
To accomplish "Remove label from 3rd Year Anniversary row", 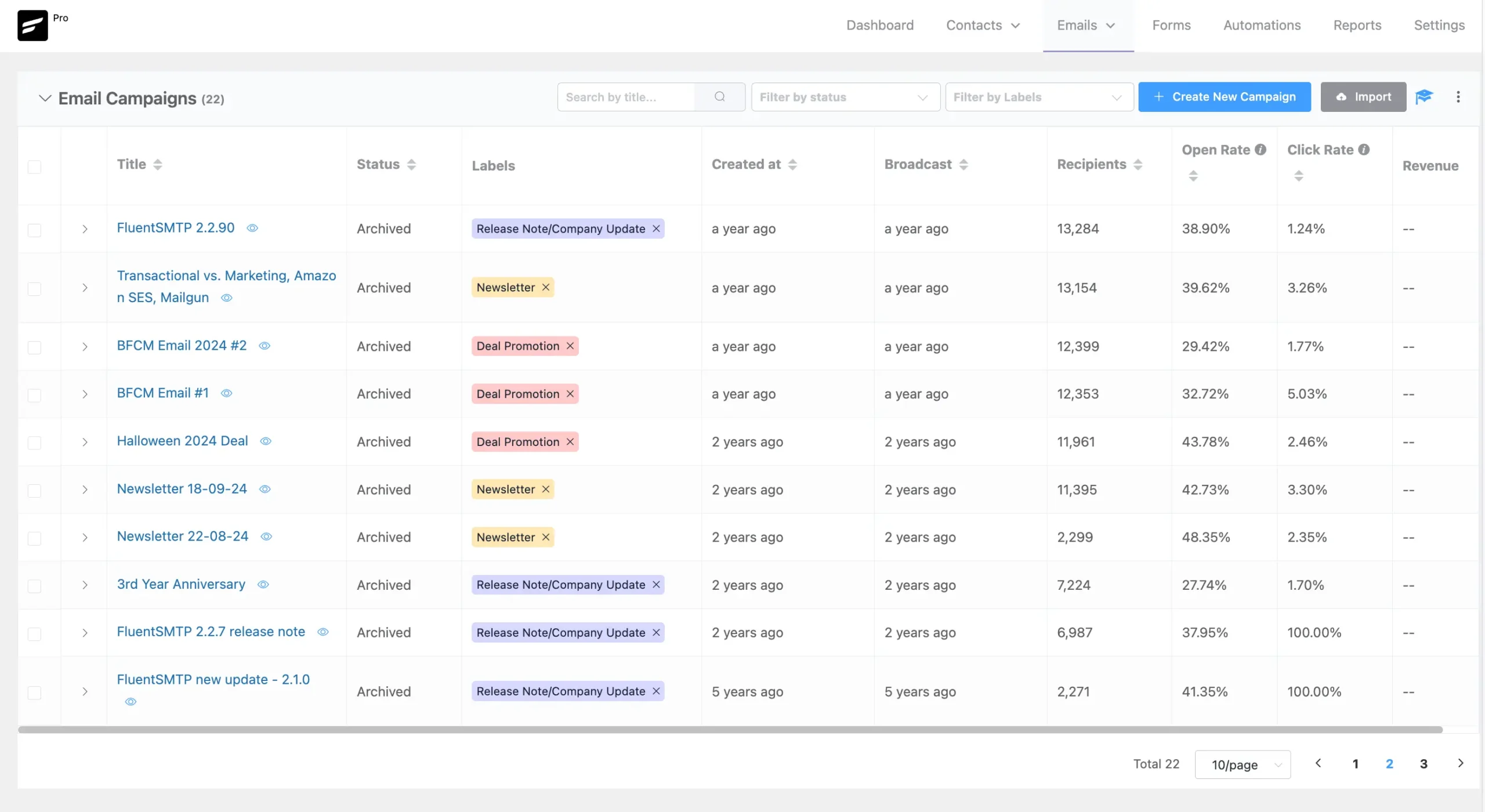I will [x=656, y=585].
